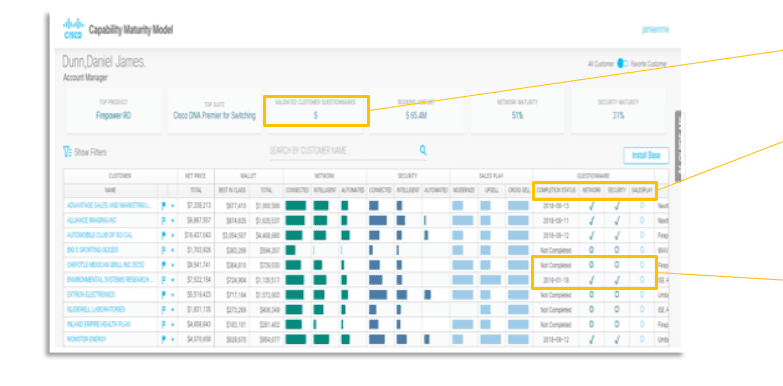This screenshot has height=386, width=783.
Task: Click the flag icon for Environmental Systems Research
Action: click(163, 280)
